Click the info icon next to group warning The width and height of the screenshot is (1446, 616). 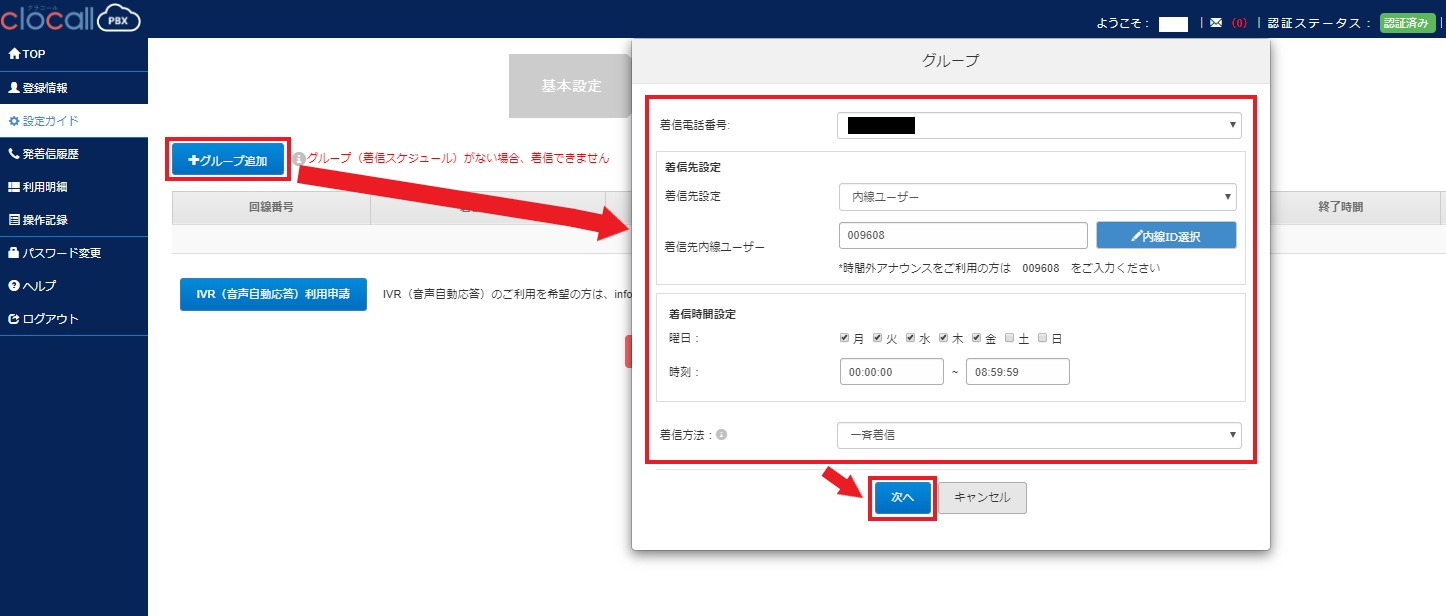pyautogui.click(x=299, y=158)
